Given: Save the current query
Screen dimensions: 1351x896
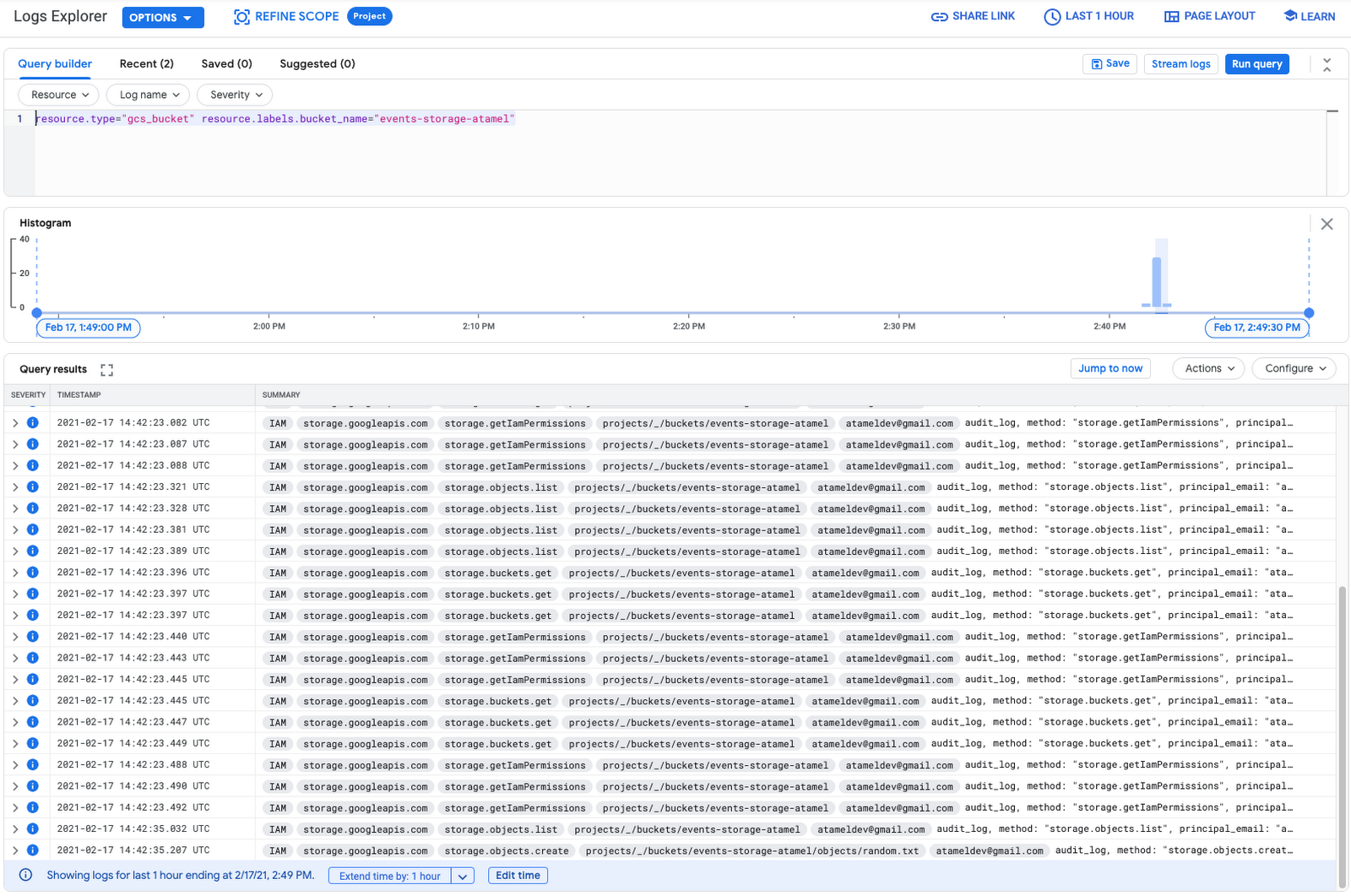Looking at the screenshot, I should 1110,63.
